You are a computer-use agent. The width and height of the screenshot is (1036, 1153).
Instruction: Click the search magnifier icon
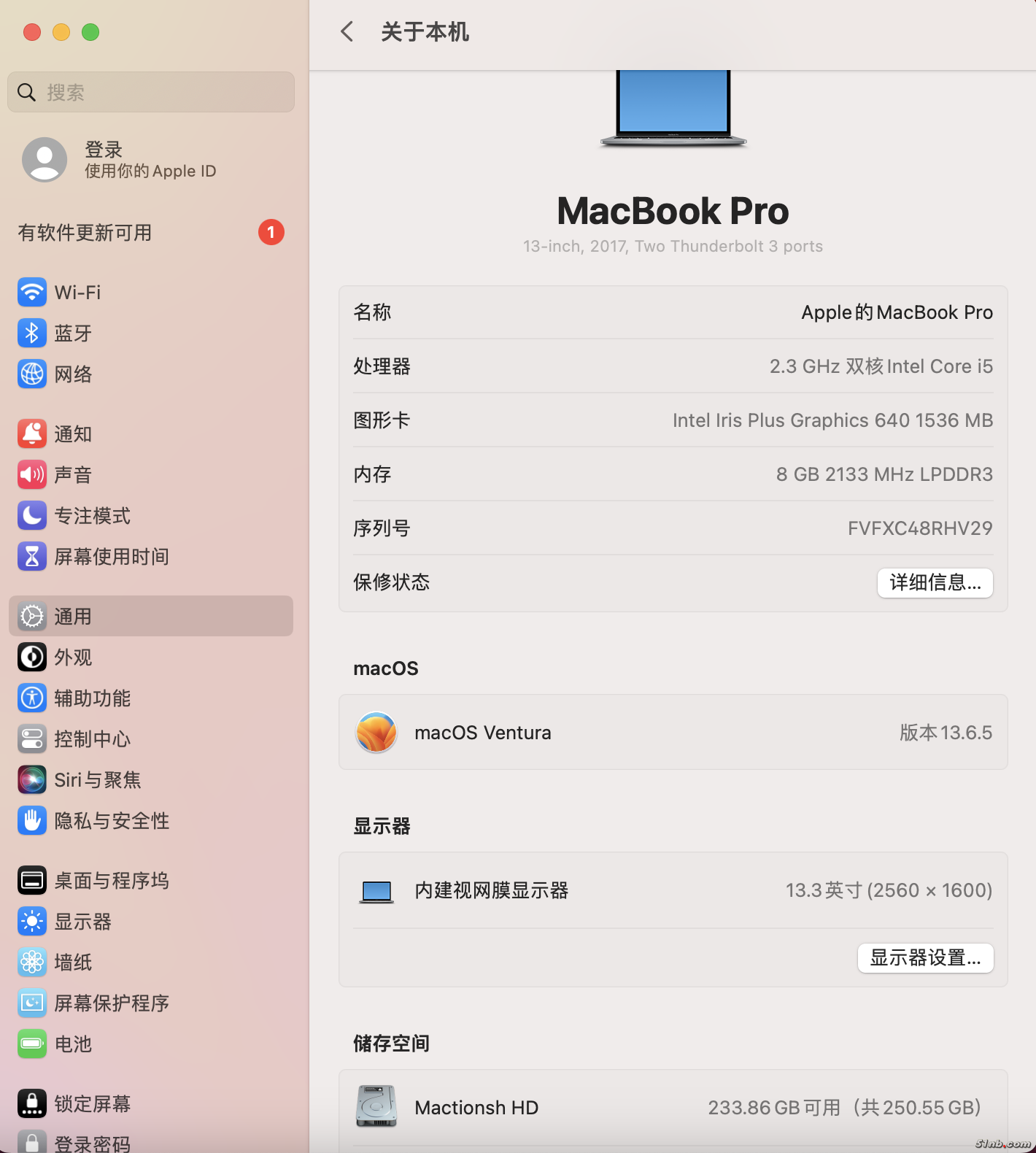click(x=27, y=92)
